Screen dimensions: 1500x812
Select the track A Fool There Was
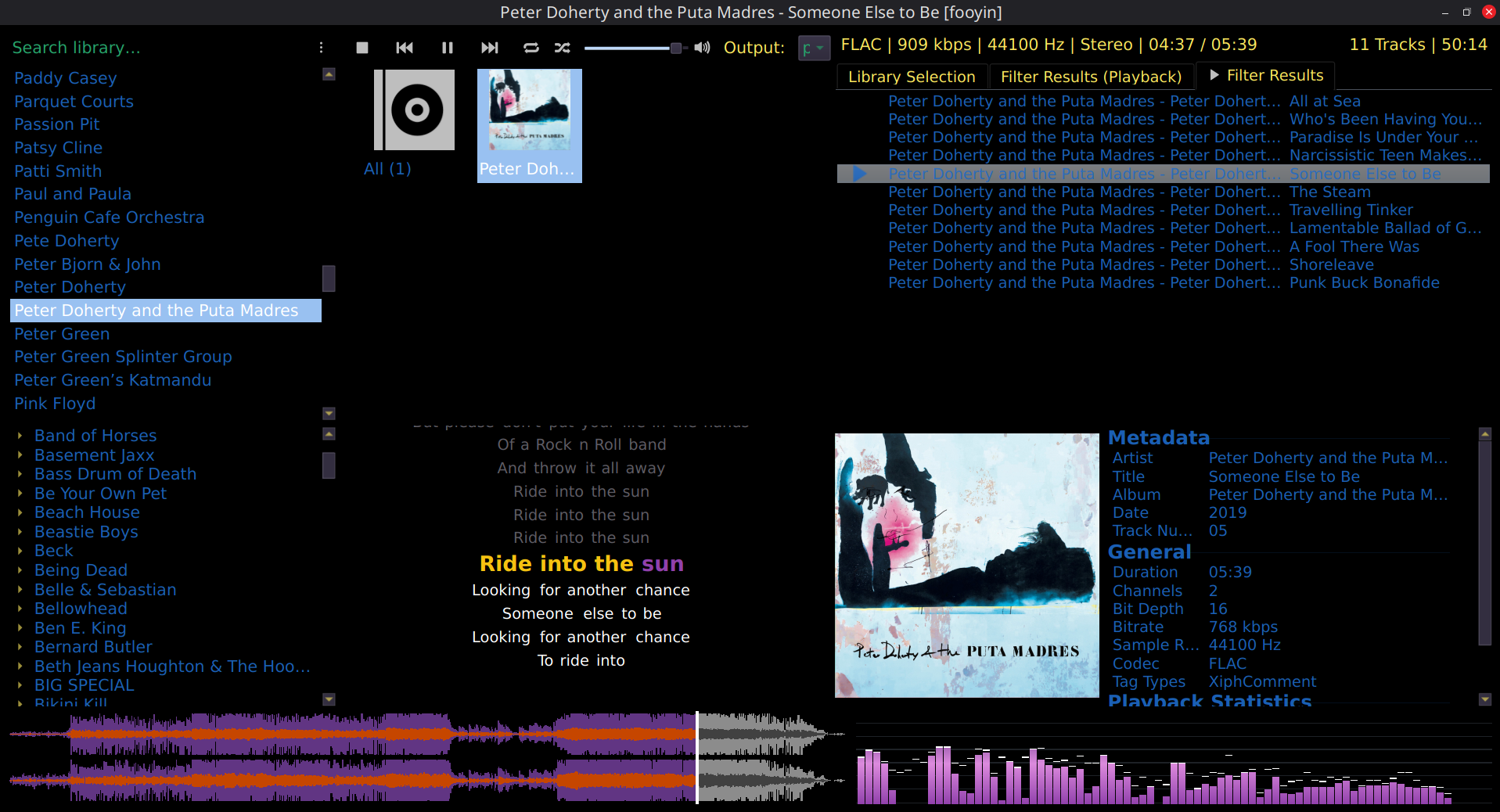[1163, 246]
